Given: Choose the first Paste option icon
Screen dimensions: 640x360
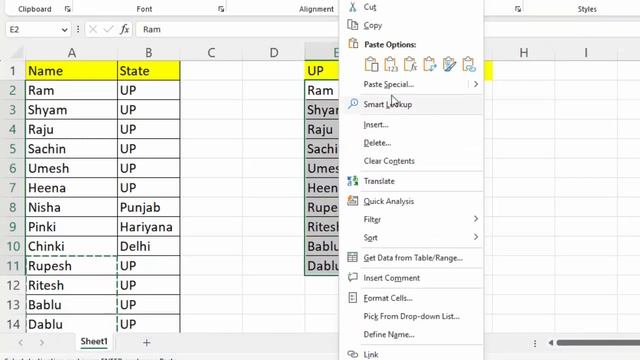Looking at the screenshot, I should (371, 64).
